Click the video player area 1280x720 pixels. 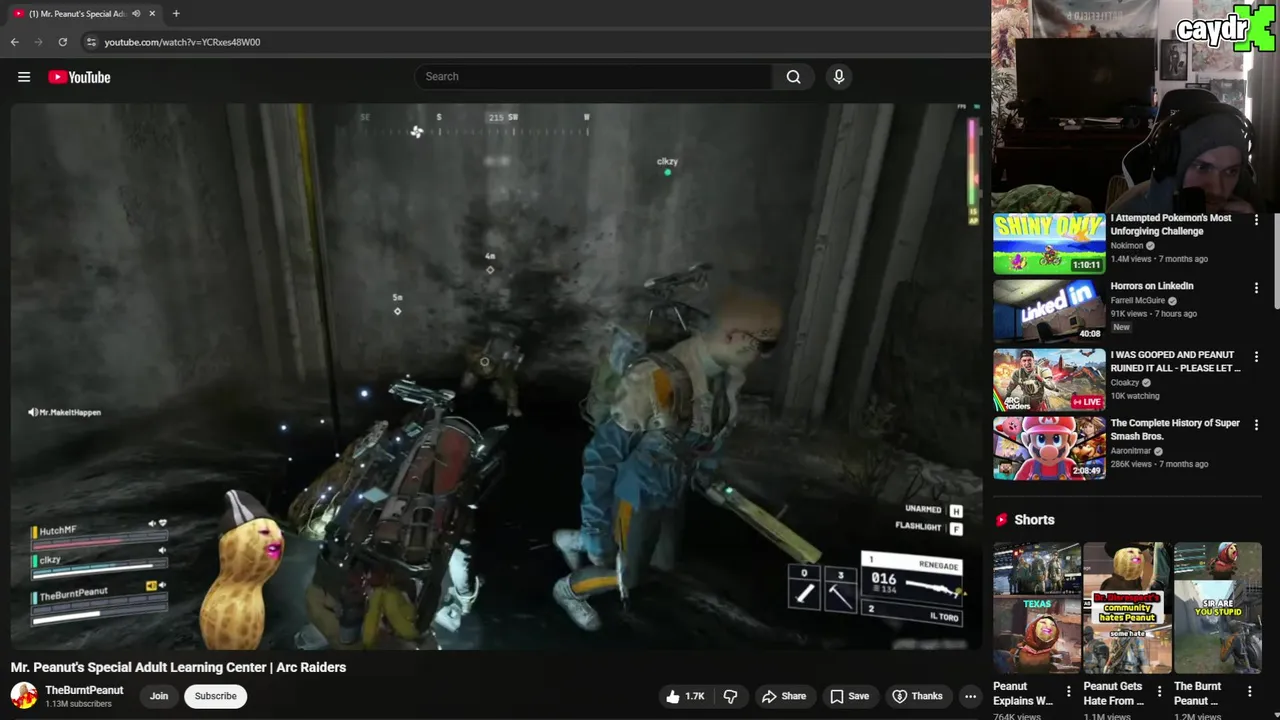[x=496, y=376]
